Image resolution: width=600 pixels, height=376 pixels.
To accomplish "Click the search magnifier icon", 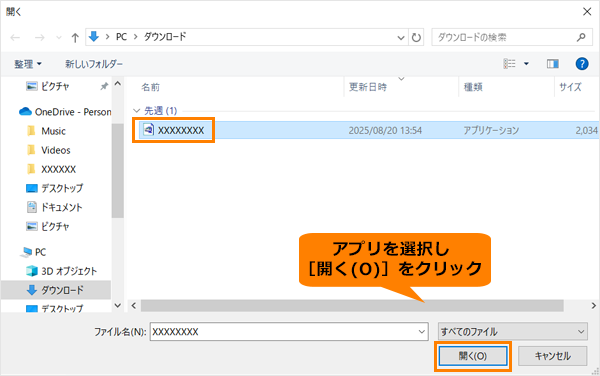I will click(x=581, y=37).
